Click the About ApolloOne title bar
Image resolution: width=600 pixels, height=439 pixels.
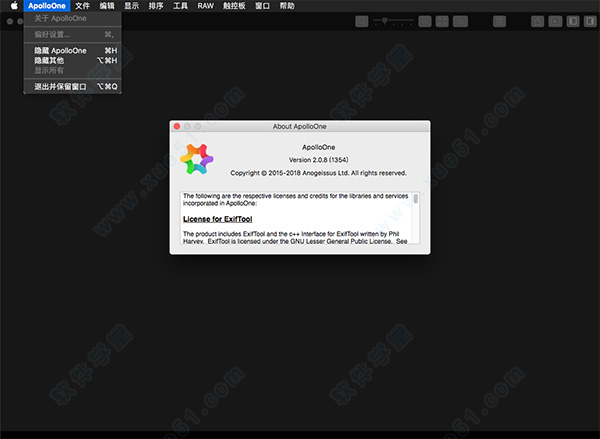(300, 126)
